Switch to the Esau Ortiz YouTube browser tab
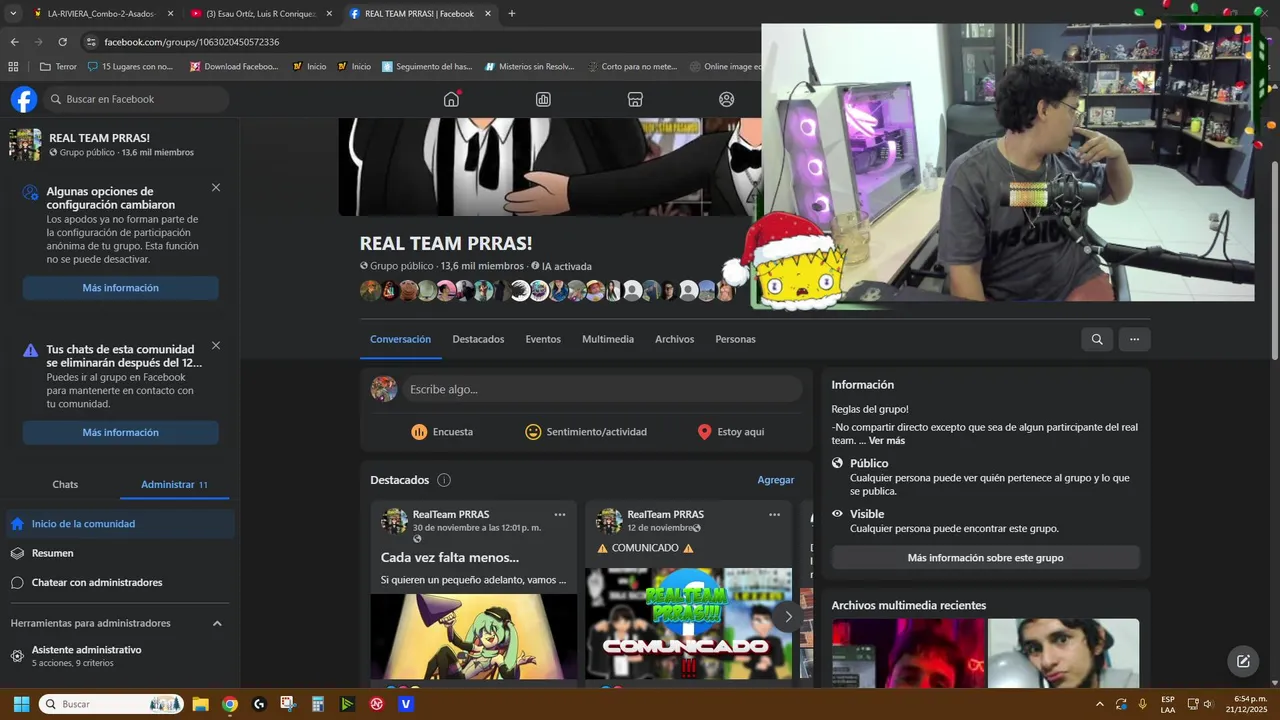Screen dimensions: 1280x720 tap(260, 14)
